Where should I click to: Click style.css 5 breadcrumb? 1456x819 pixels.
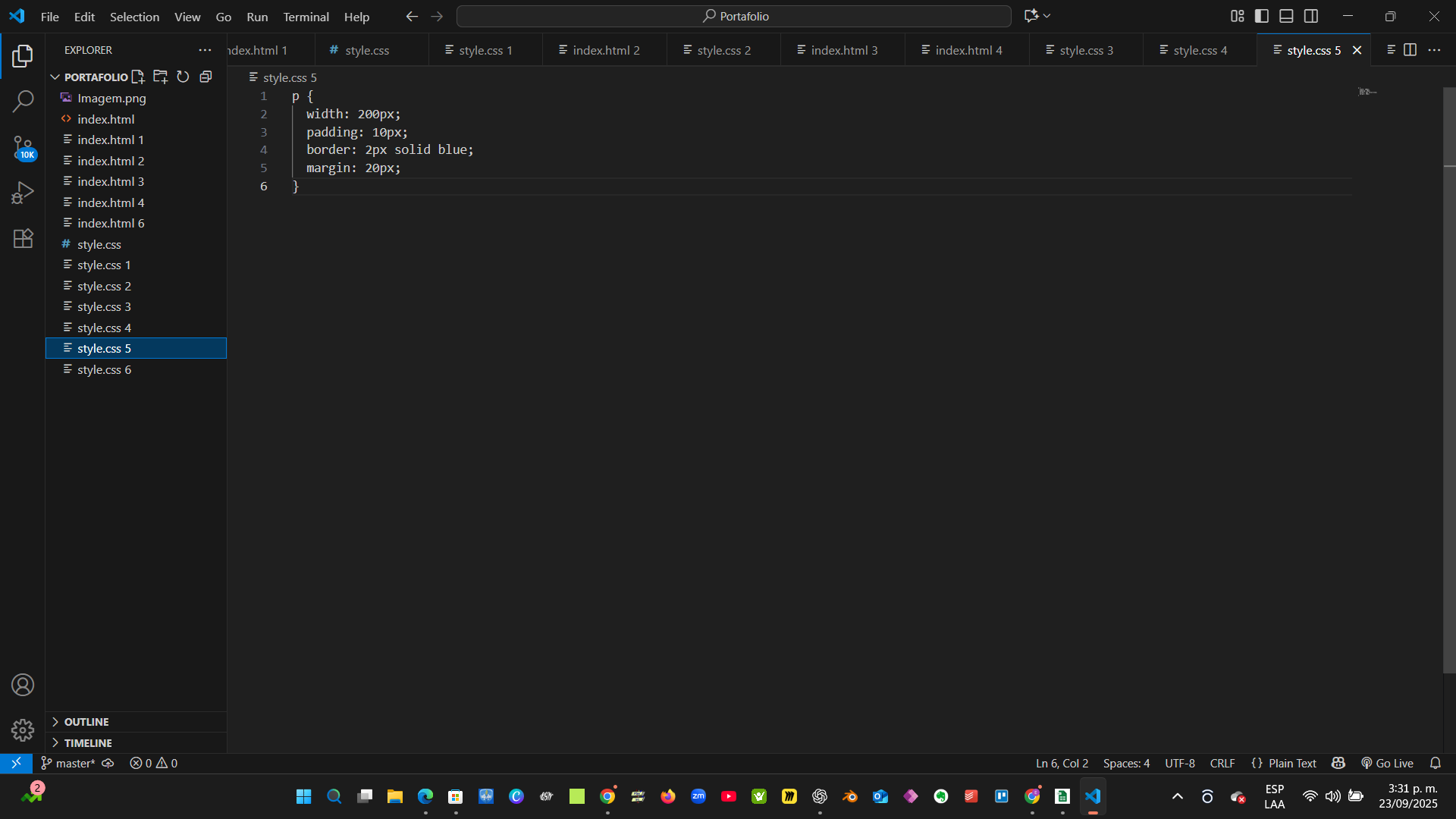pos(283,77)
